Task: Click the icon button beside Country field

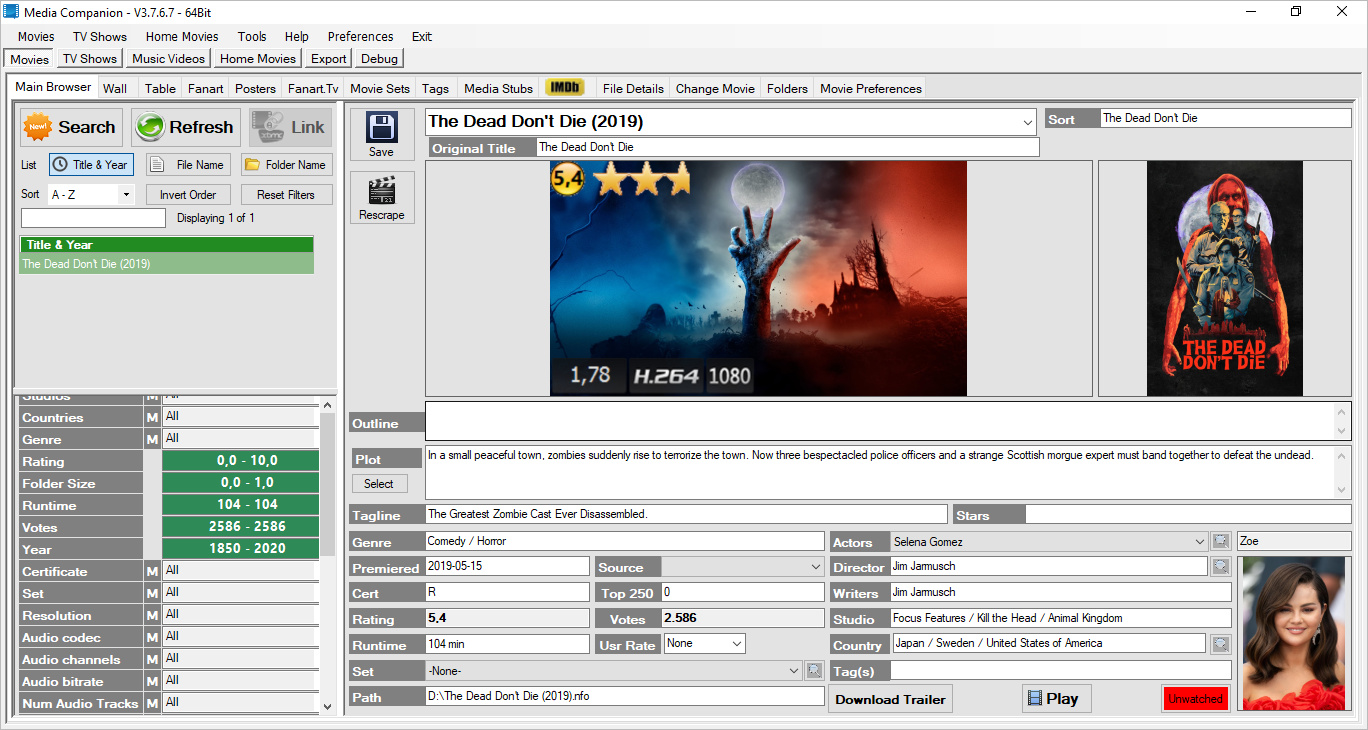Action: tap(1221, 644)
